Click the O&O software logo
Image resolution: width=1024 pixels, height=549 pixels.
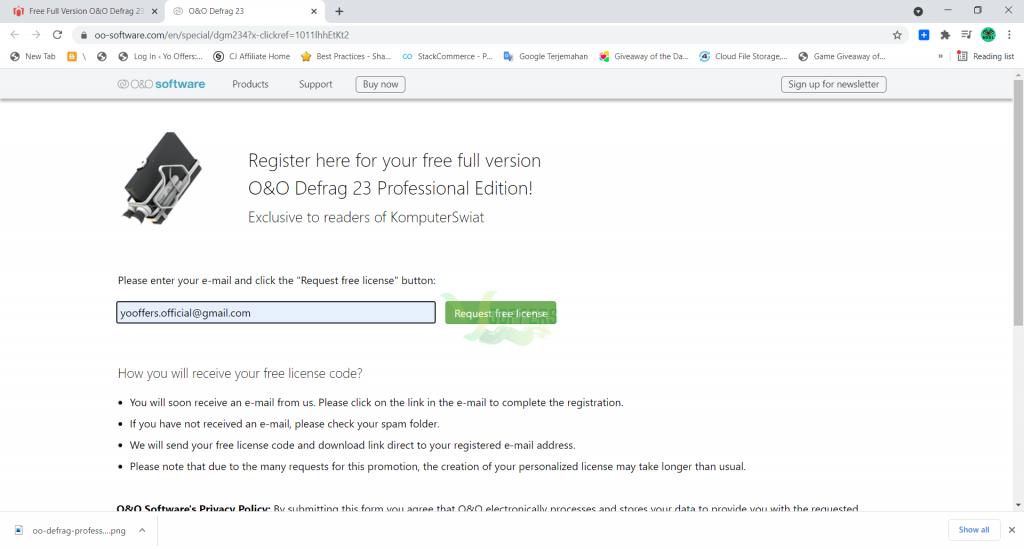click(161, 84)
